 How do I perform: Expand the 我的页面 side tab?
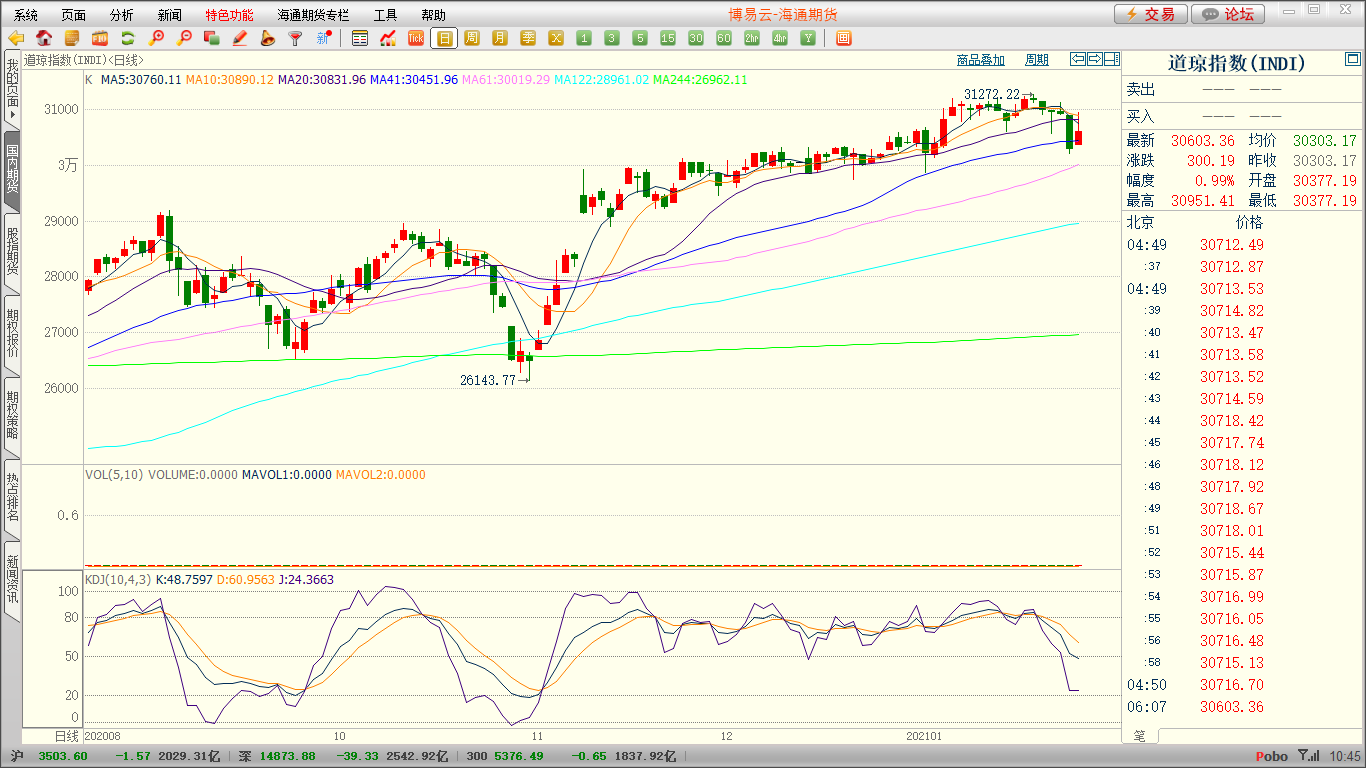12,90
